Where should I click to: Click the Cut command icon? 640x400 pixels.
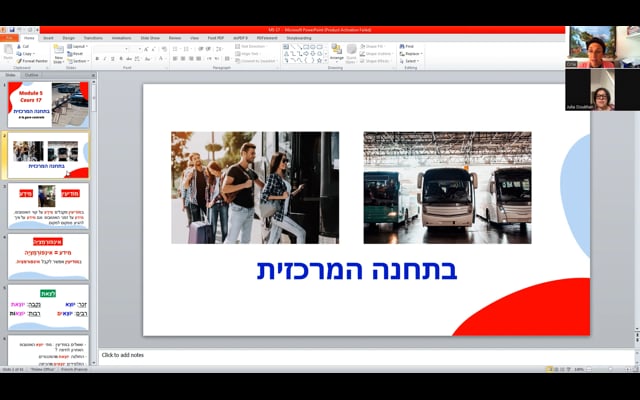click(x=19, y=47)
